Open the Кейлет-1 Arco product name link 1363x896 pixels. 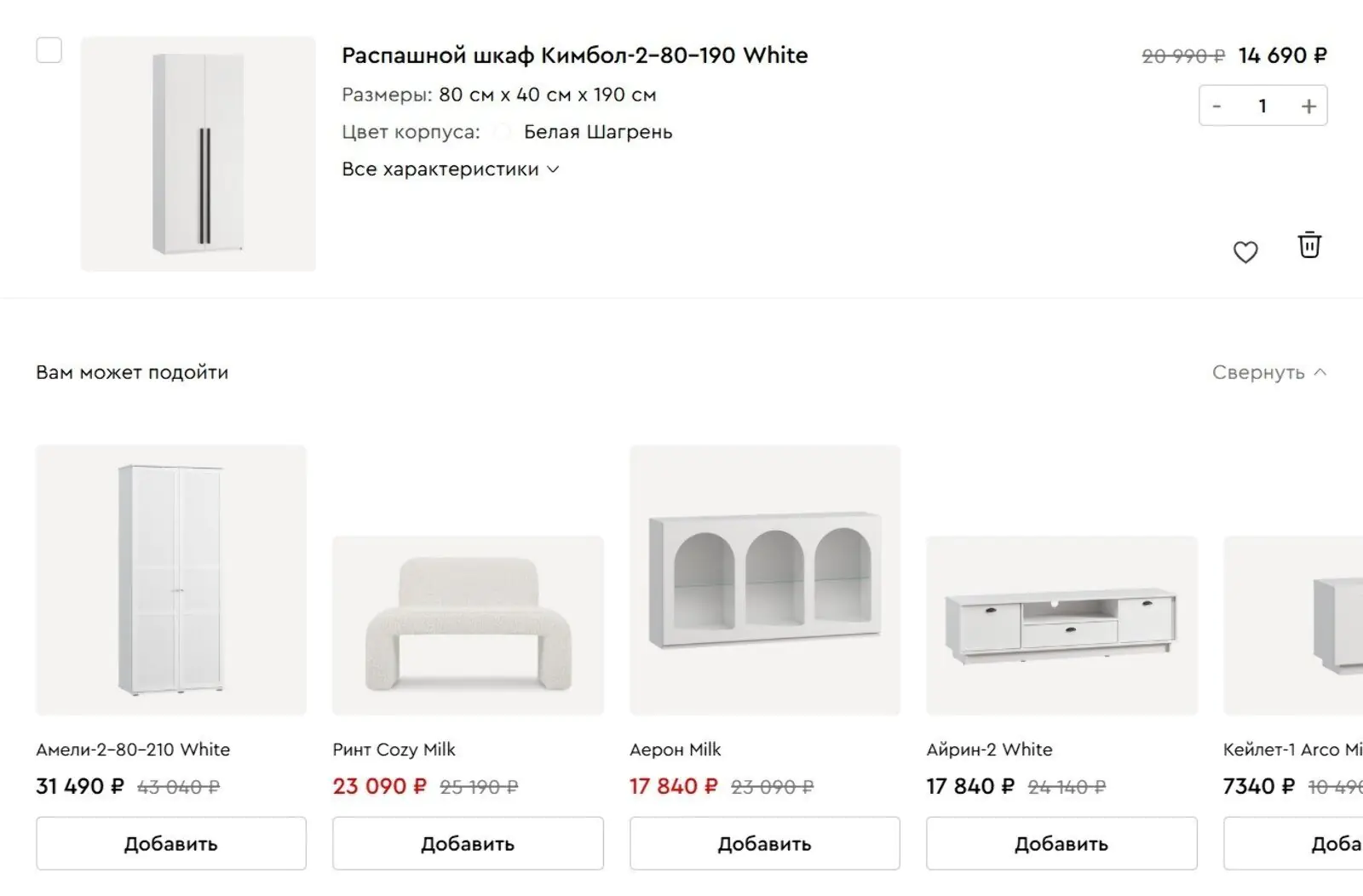point(1291,750)
